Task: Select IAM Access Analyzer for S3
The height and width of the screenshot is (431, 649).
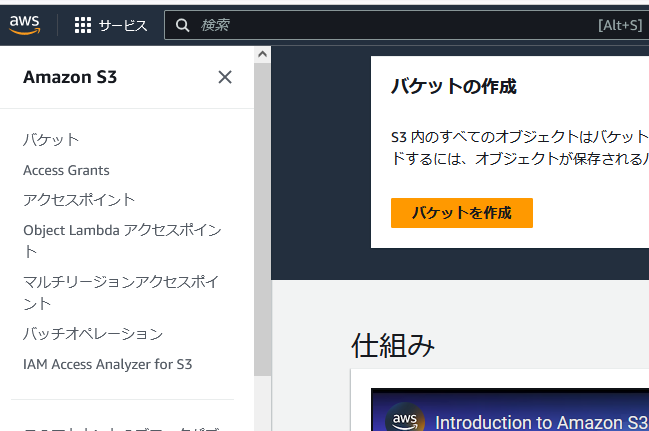Action: click(107, 364)
